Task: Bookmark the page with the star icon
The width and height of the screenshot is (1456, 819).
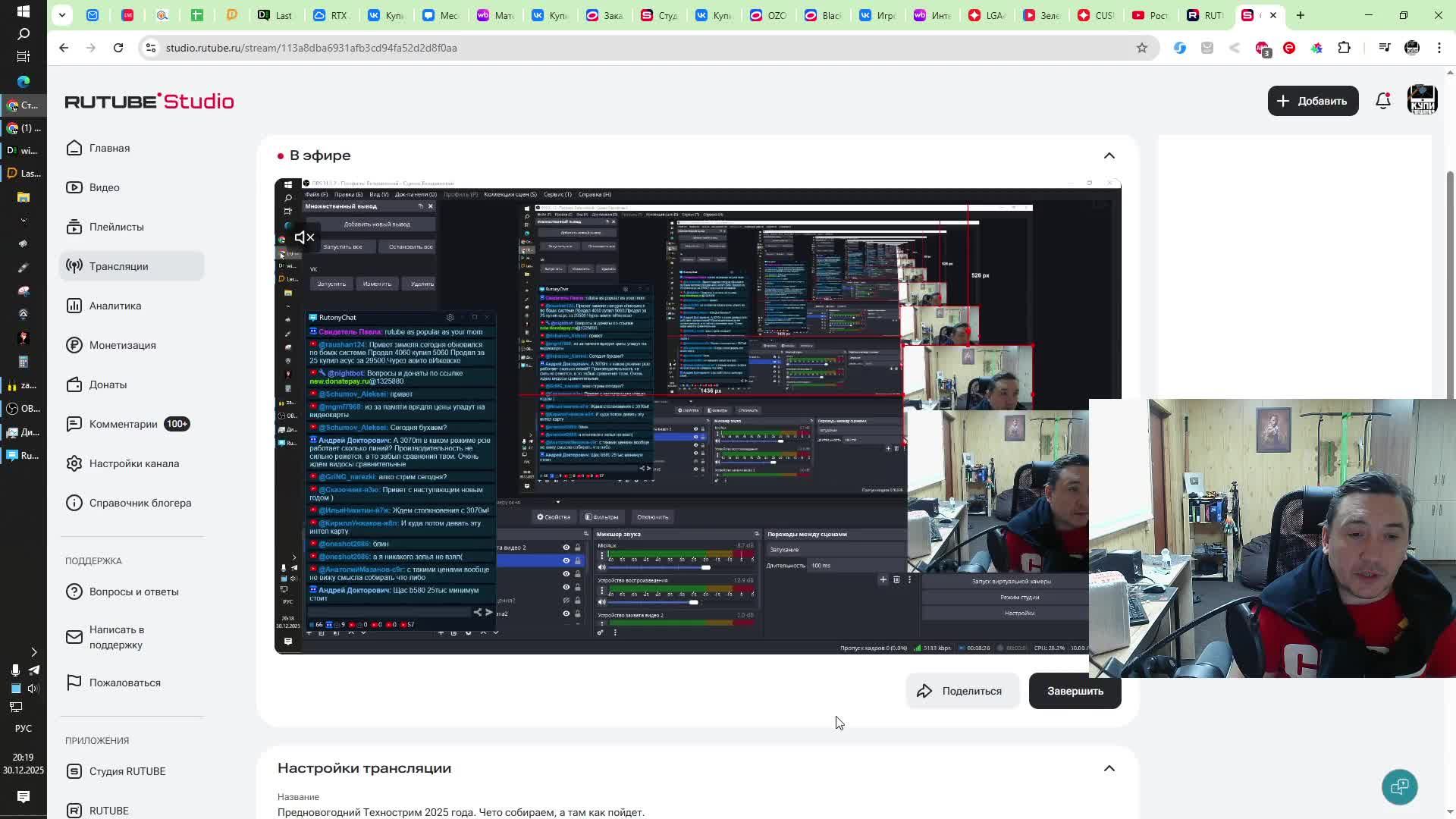Action: 1141,48
